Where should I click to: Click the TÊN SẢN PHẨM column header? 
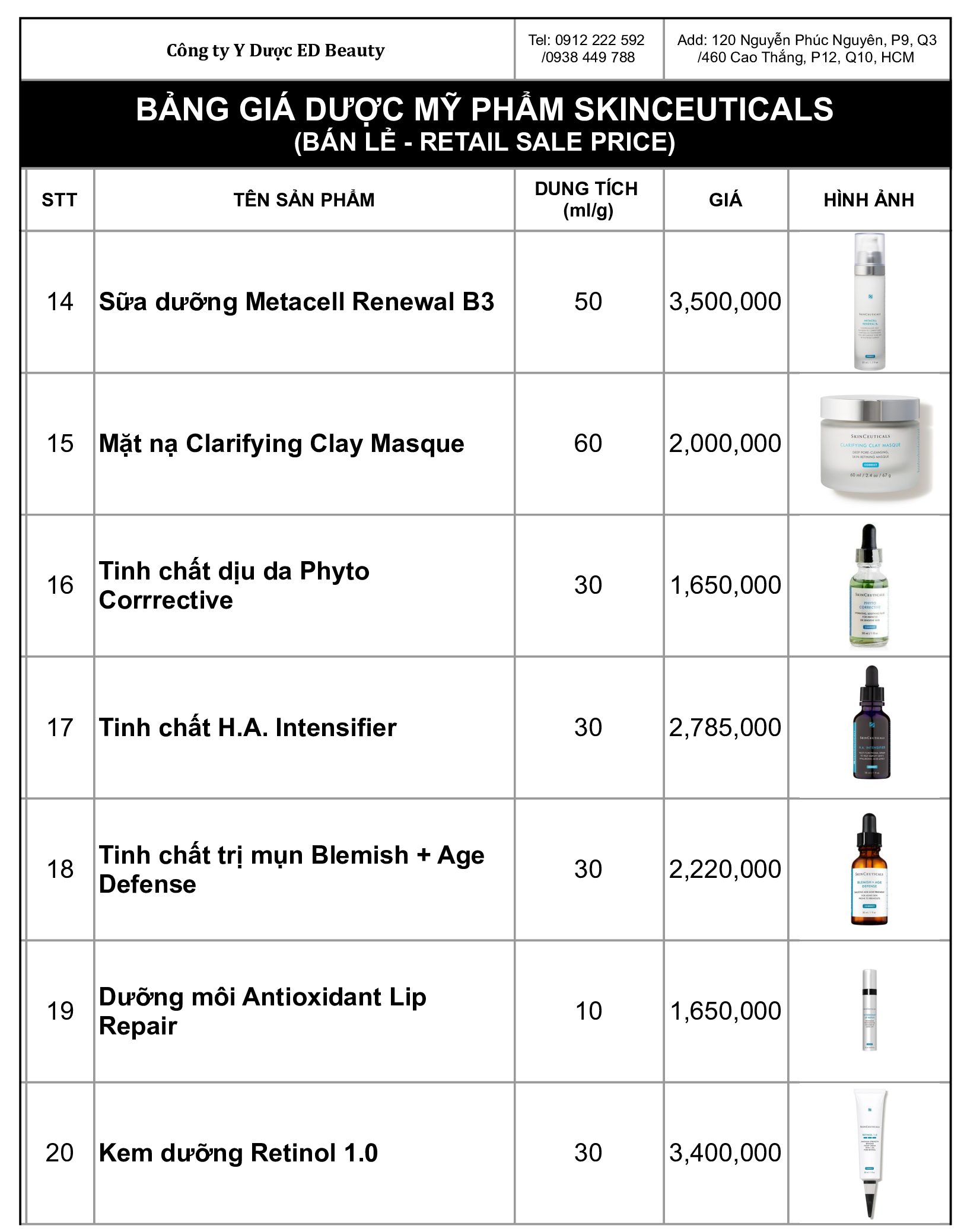(304, 200)
